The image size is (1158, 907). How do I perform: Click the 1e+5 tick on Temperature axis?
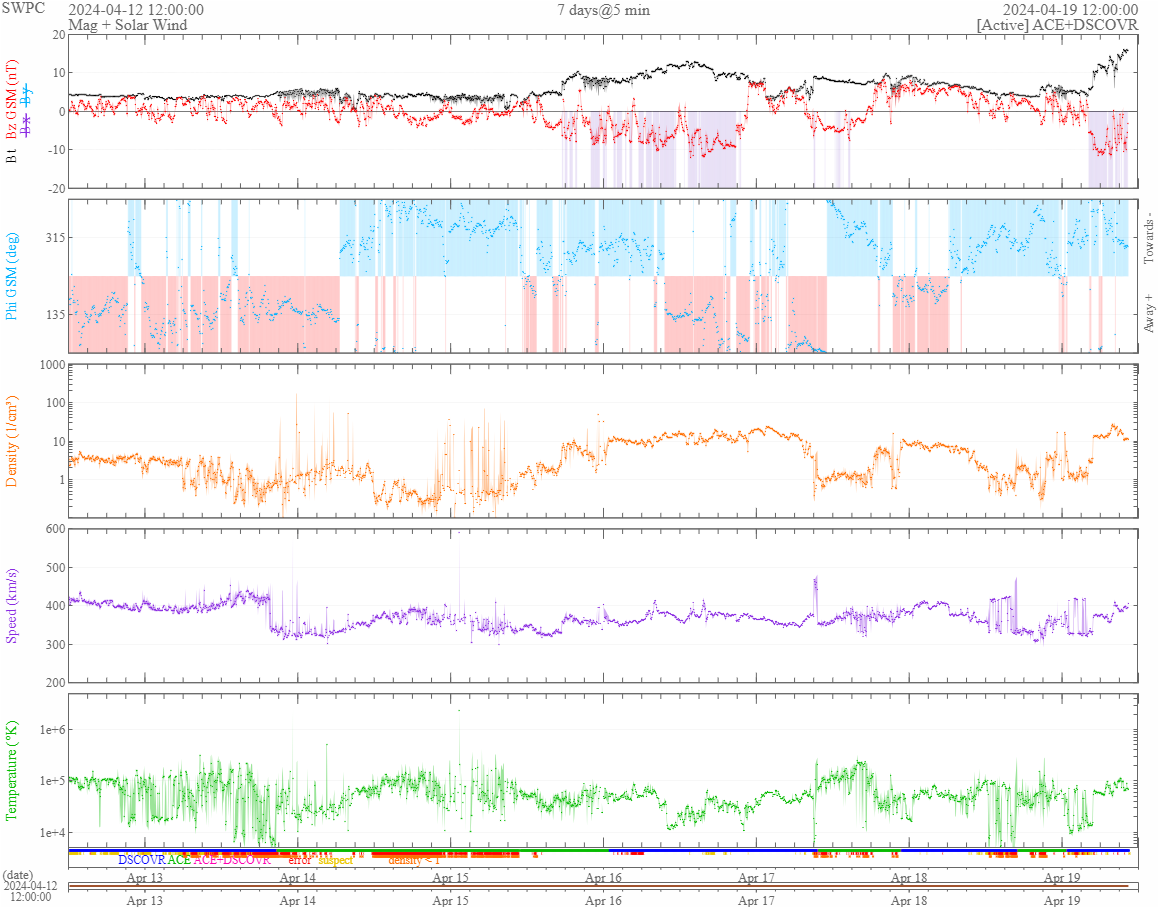52,781
